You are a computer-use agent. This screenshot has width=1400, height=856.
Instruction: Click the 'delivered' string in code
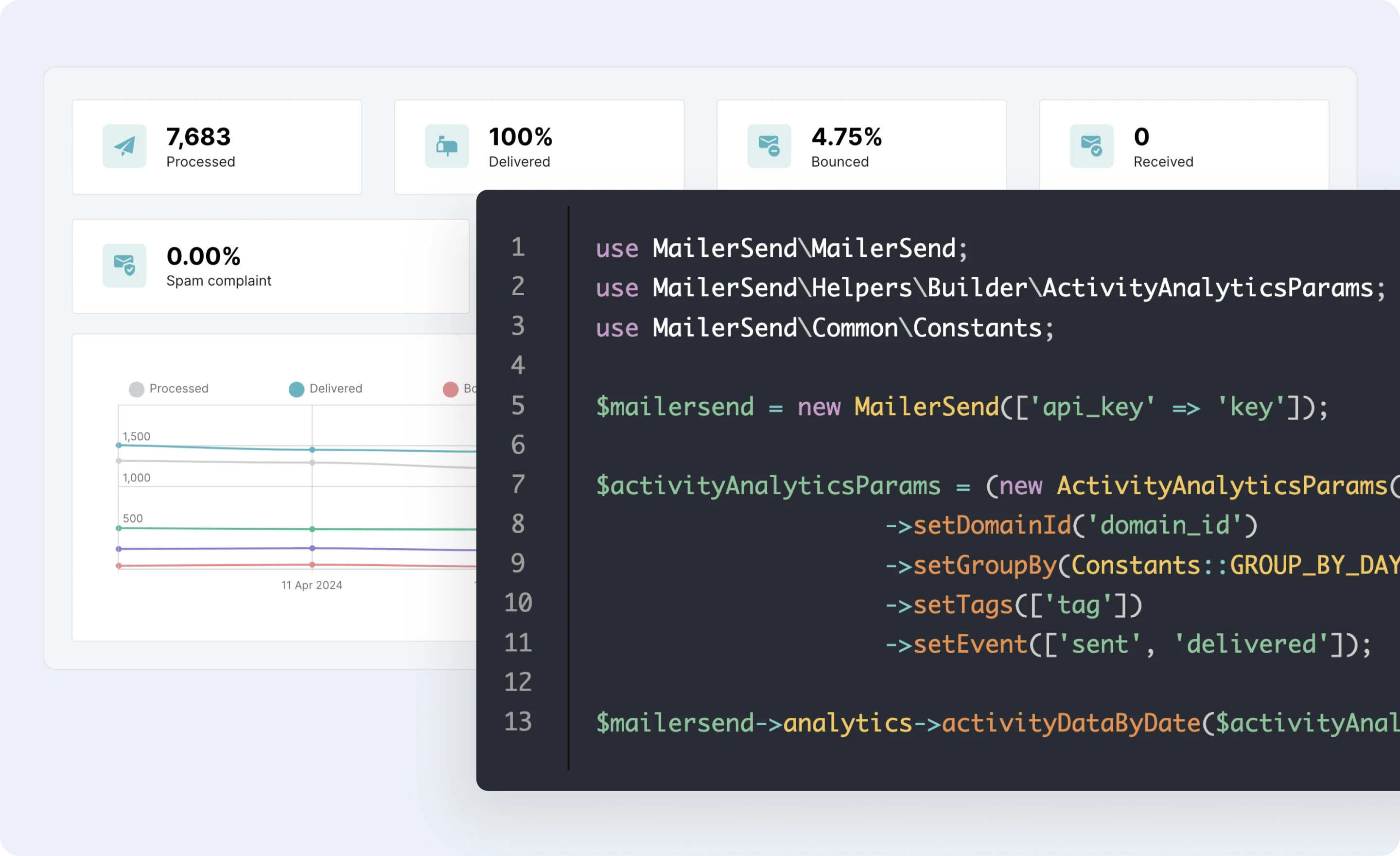pyautogui.click(x=1251, y=644)
